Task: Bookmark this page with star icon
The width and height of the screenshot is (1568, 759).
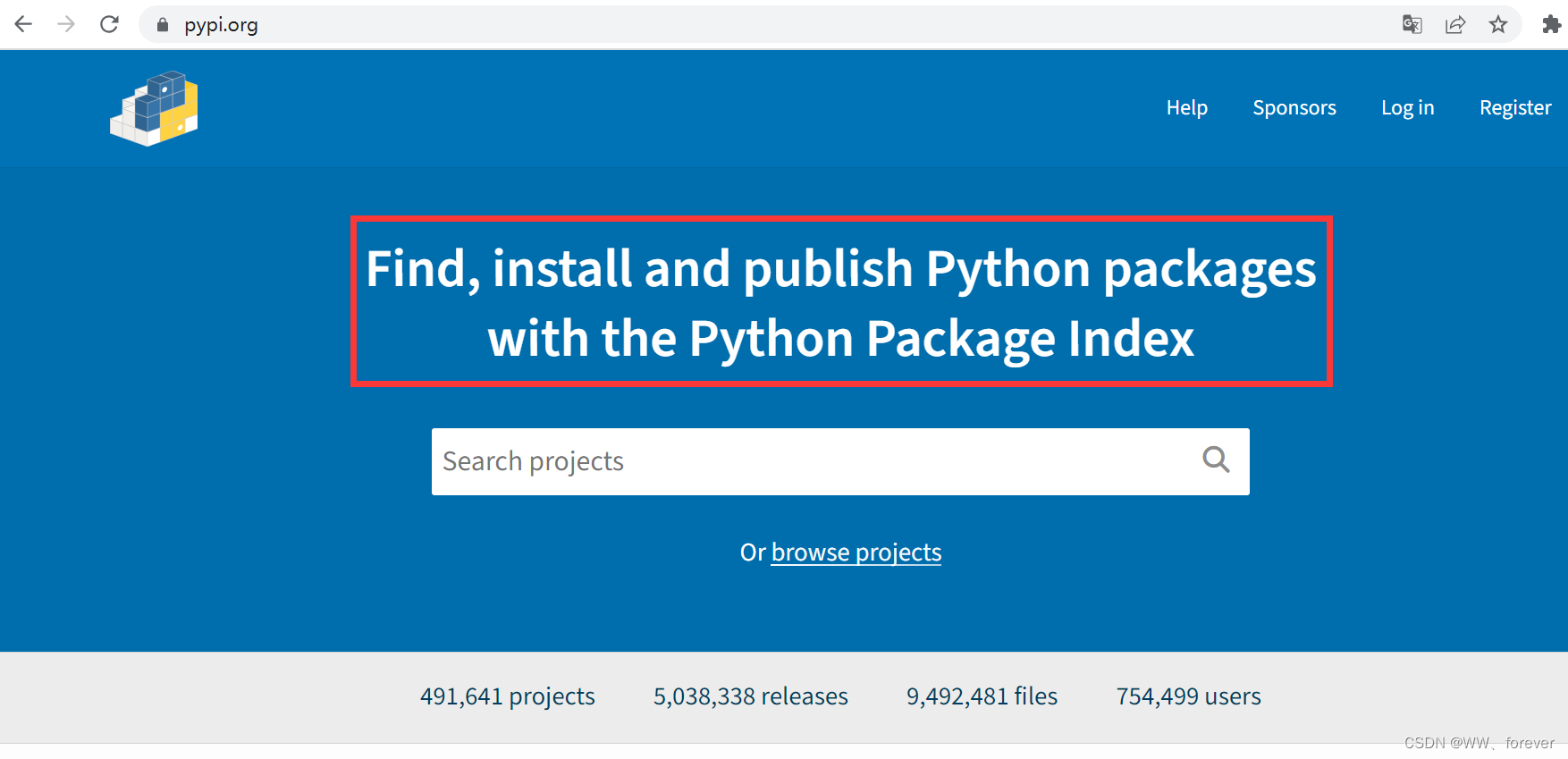Action: click(x=1498, y=24)
